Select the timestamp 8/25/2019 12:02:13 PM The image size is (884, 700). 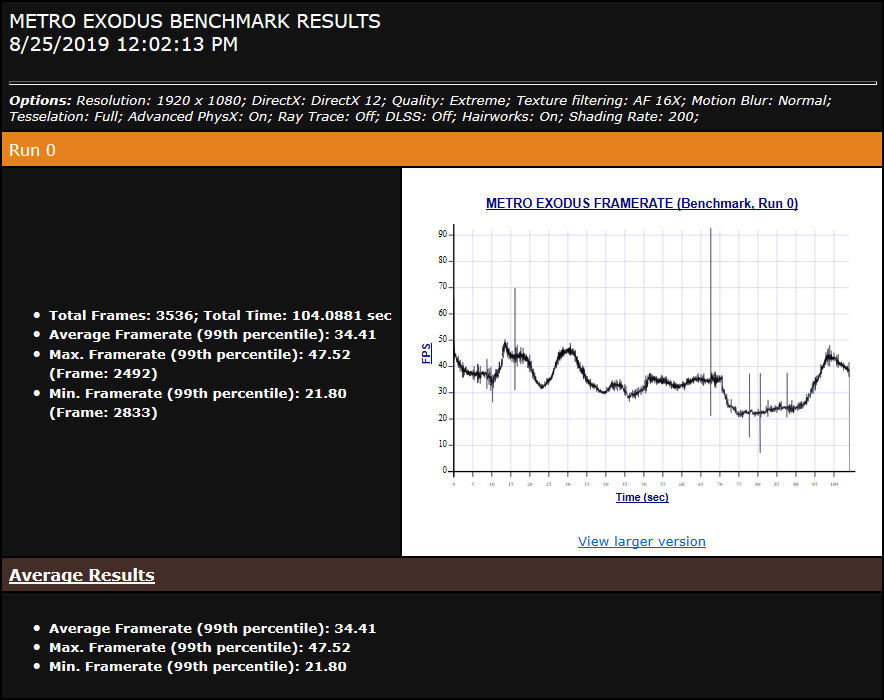click(x=123, y=45)
